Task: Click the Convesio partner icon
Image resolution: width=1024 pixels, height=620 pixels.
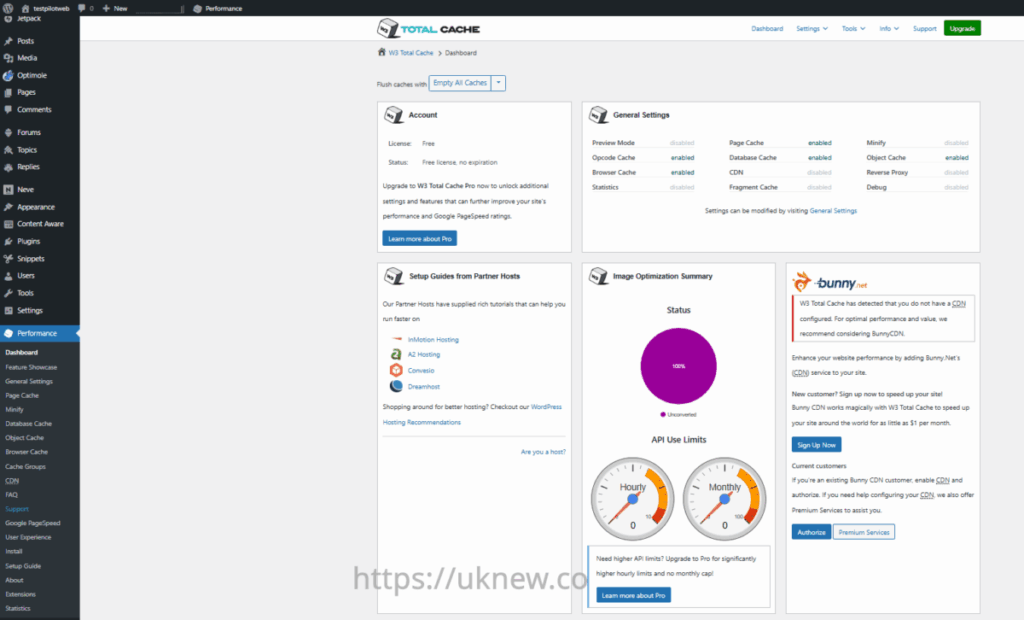Action: click(x=397, y=370)
